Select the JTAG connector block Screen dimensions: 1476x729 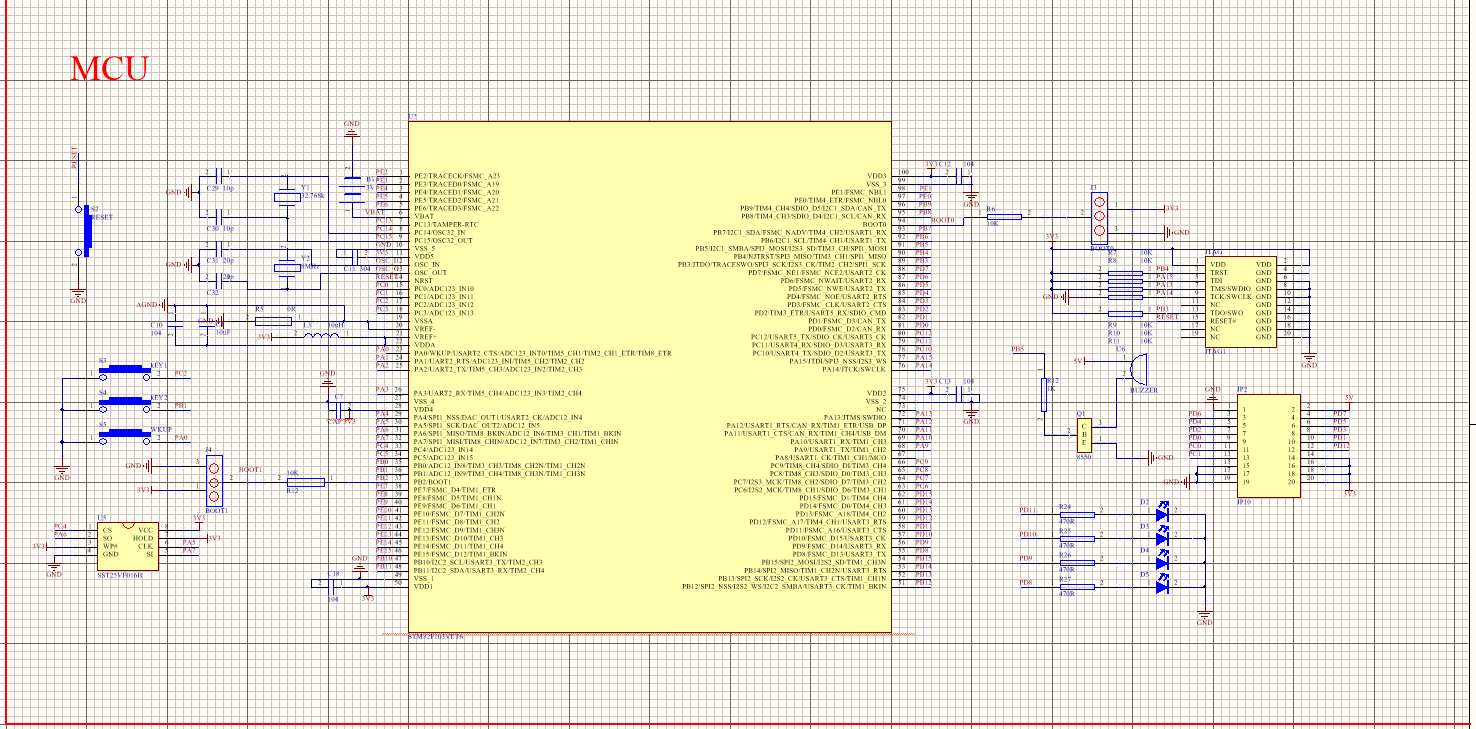(1239, 301)
